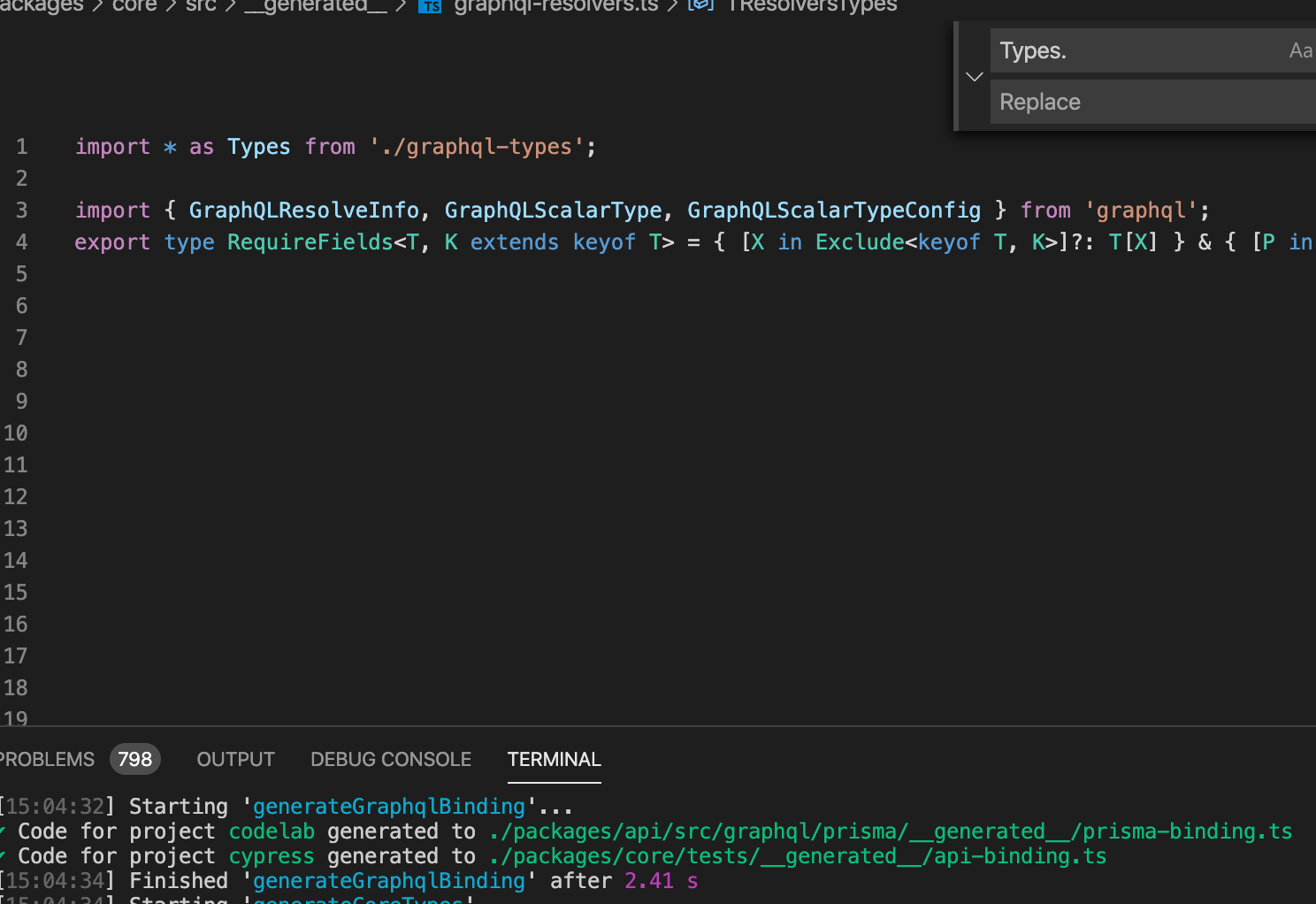Click the chevron separator after __generated__ breadcrumb
The width and height of the screenshot is (1316, 904).
point(400,6)
